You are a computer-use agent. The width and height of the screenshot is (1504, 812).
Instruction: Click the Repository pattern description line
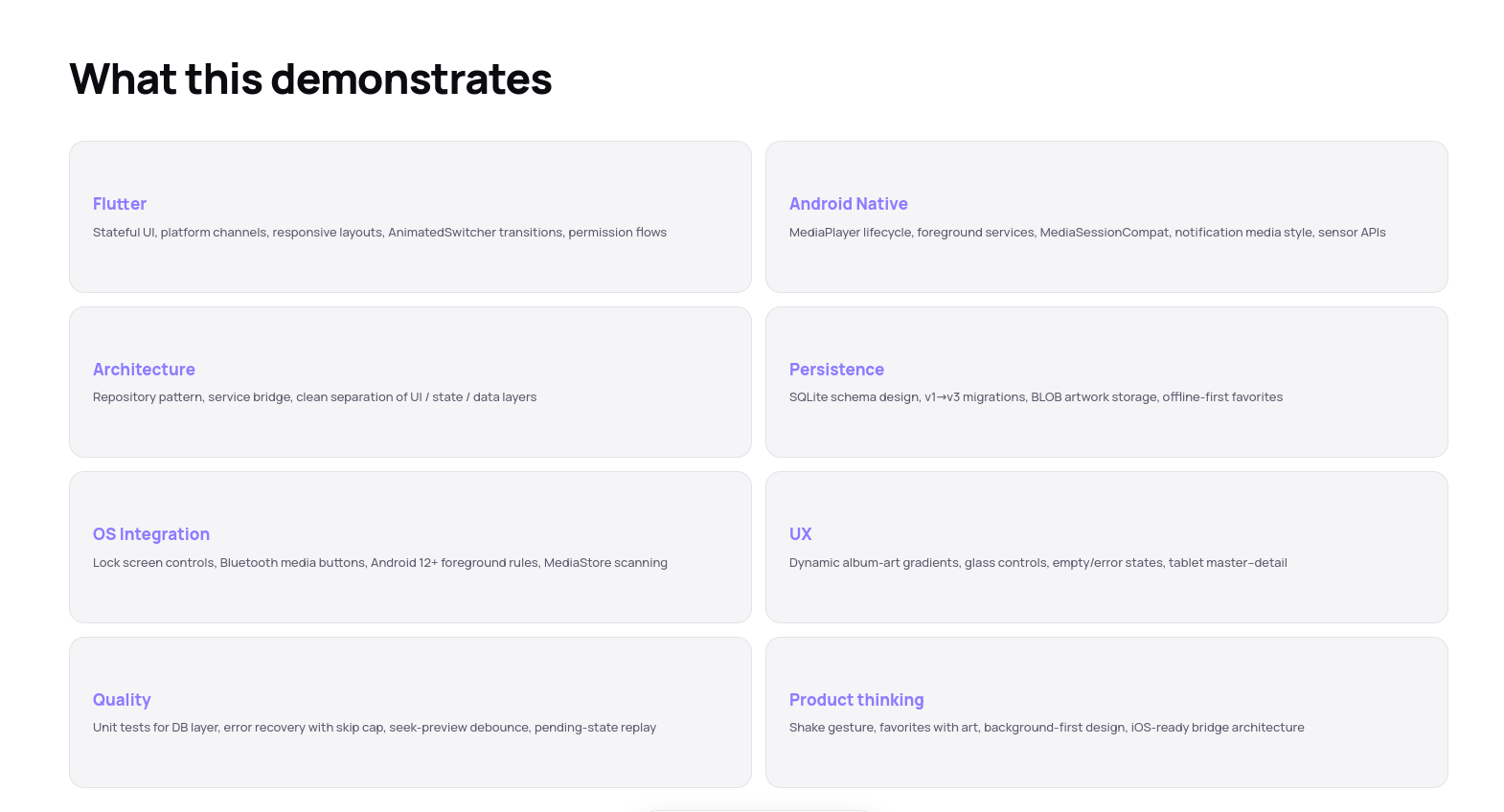pos(314,397)
